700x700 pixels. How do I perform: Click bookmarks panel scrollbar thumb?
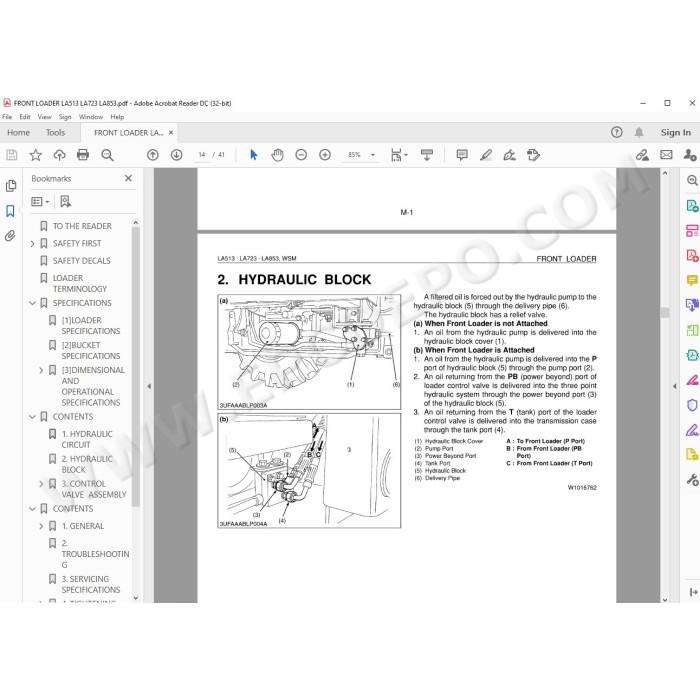pos(136,366)
